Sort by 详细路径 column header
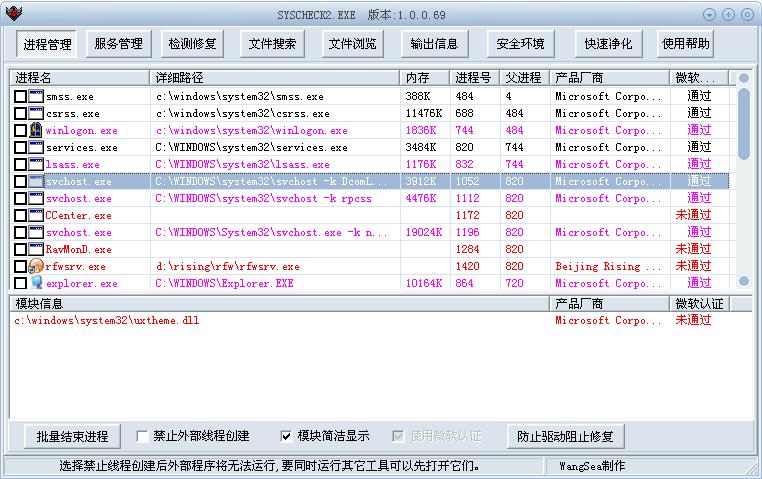Image resolution: width=762 pixels, height=479 pixels. pos(275,78)
